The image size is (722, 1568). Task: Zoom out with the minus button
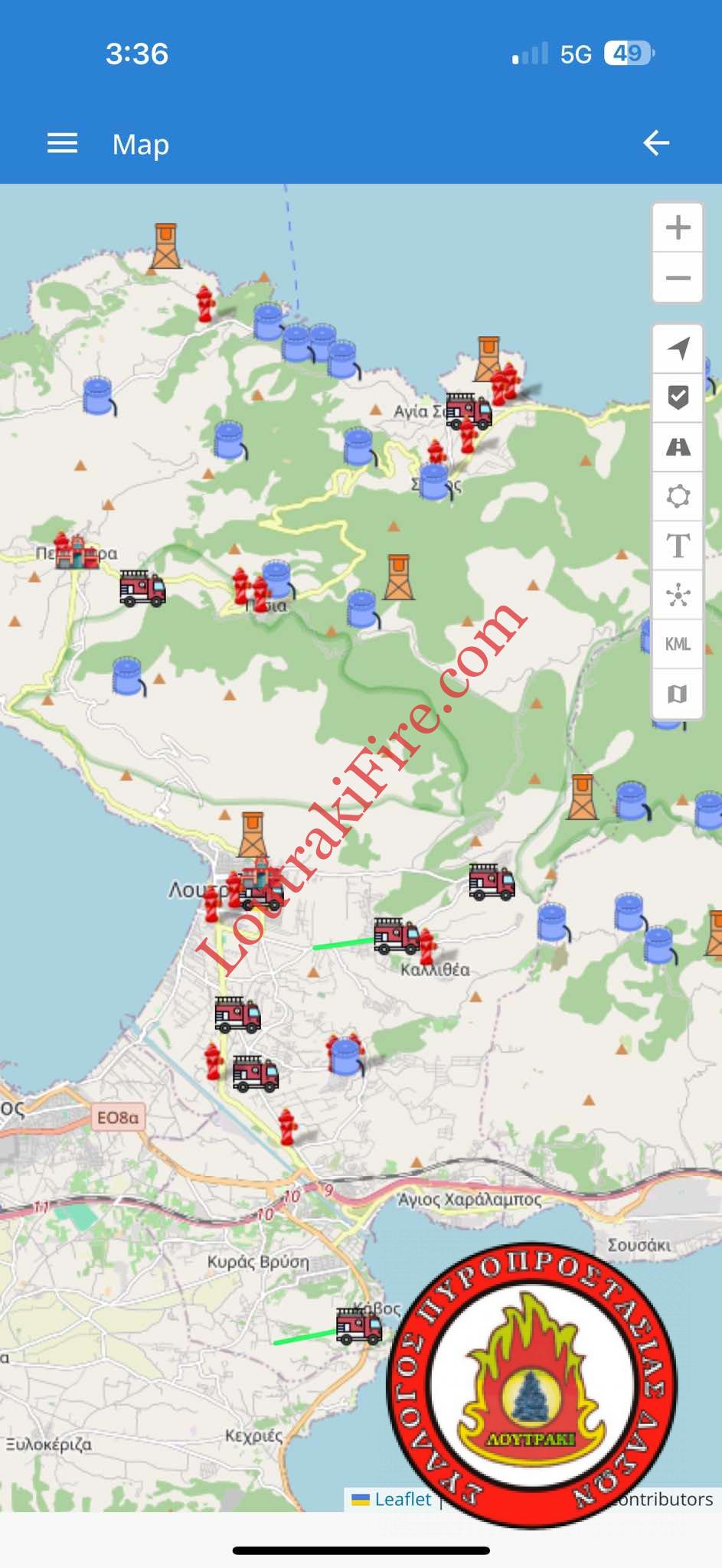678,277
